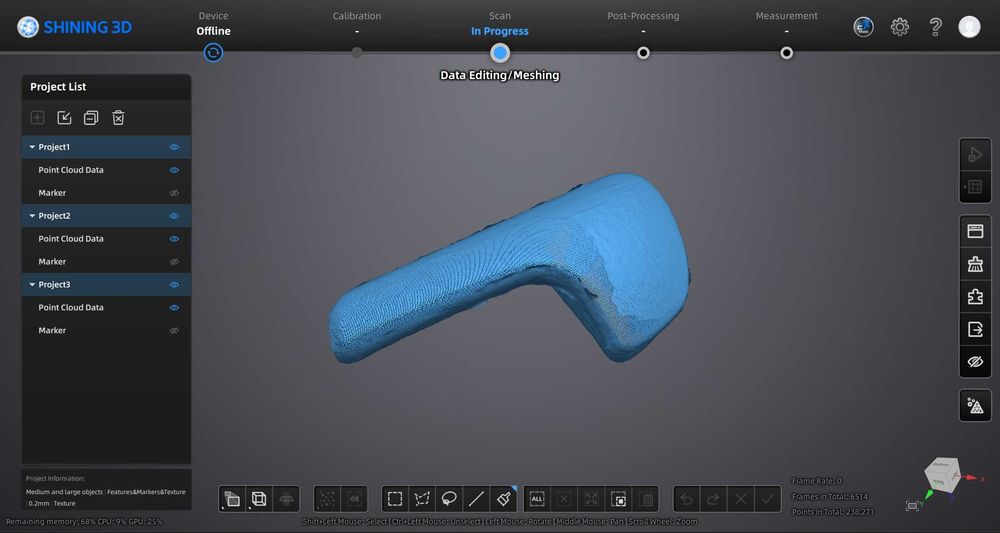Click the invert selection icon
The image size is (1000, 533).
point(619,499)
